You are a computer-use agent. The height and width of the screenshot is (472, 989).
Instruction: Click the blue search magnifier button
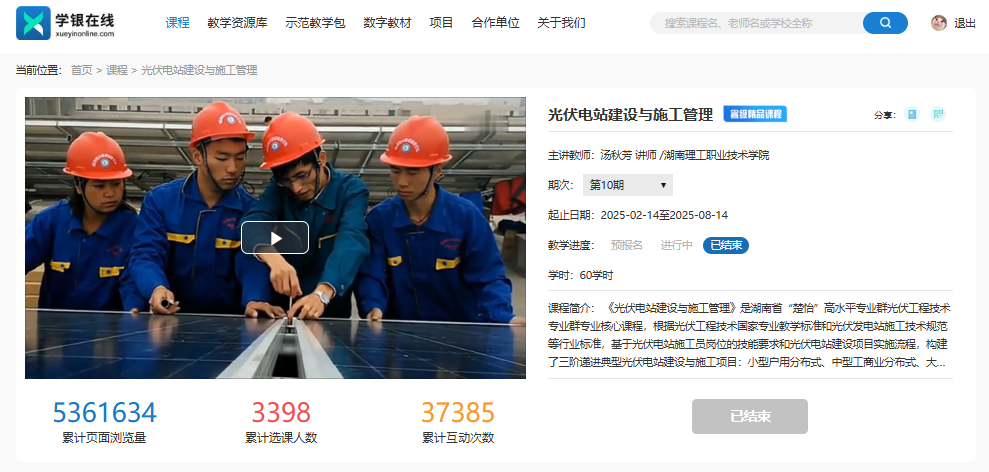coord(885,23)
